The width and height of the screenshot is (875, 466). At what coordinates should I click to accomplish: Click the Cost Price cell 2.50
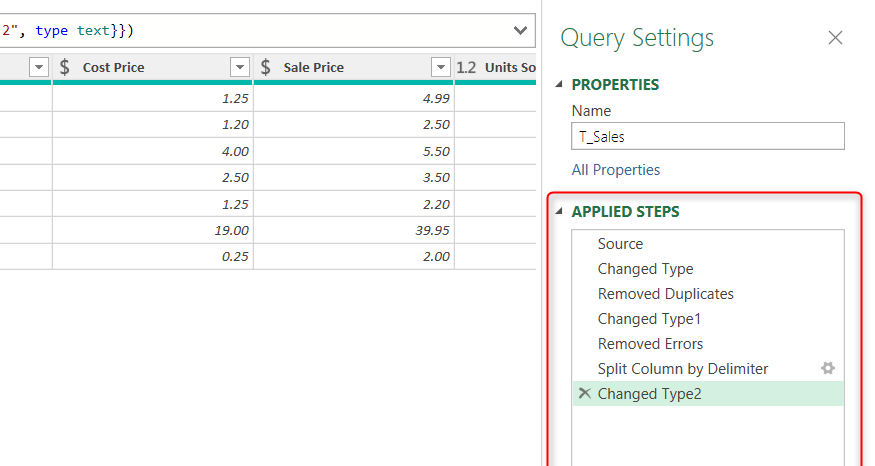pyautogui.click(x=153, y=177)
